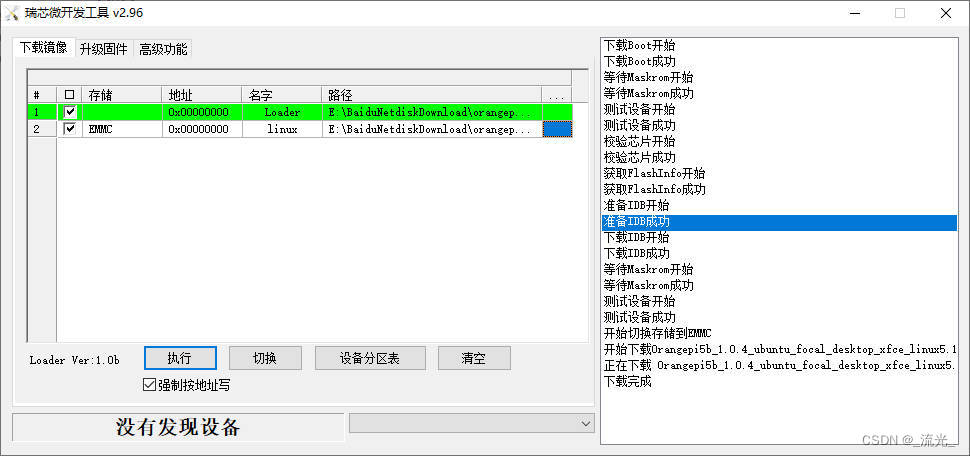Click the Loader row path cell
The width and height of the screenshot is (970, 456).
pyautogui.click(x=432, y=112)
